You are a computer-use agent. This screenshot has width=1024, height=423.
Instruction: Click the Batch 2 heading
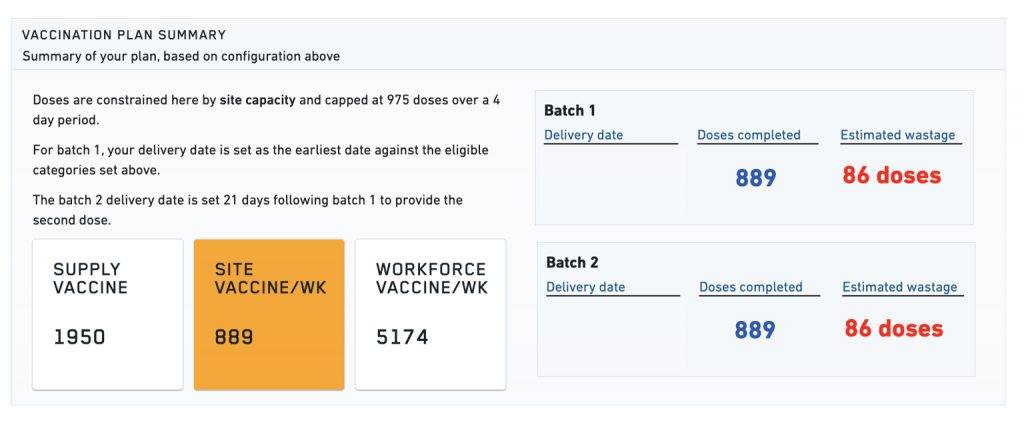(572, 262)
